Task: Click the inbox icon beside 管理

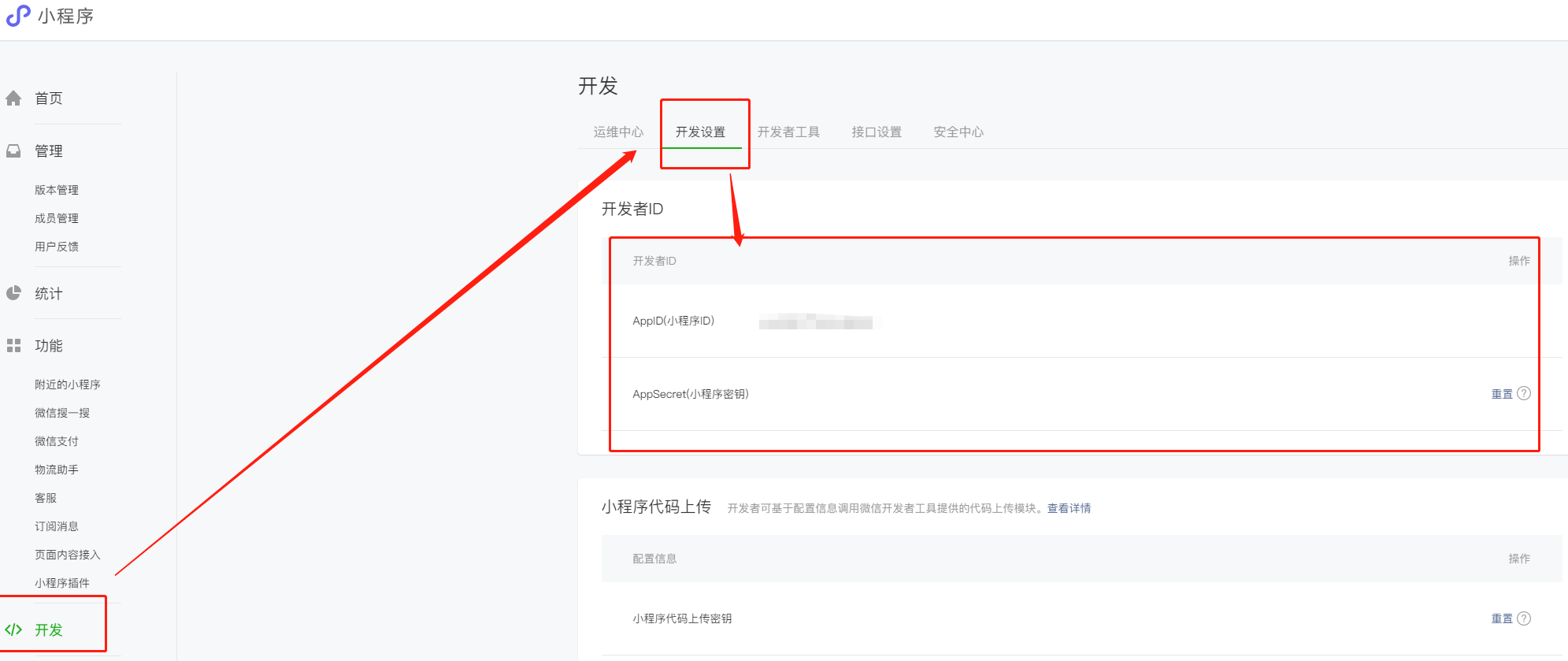Action: tap(13, 151)
